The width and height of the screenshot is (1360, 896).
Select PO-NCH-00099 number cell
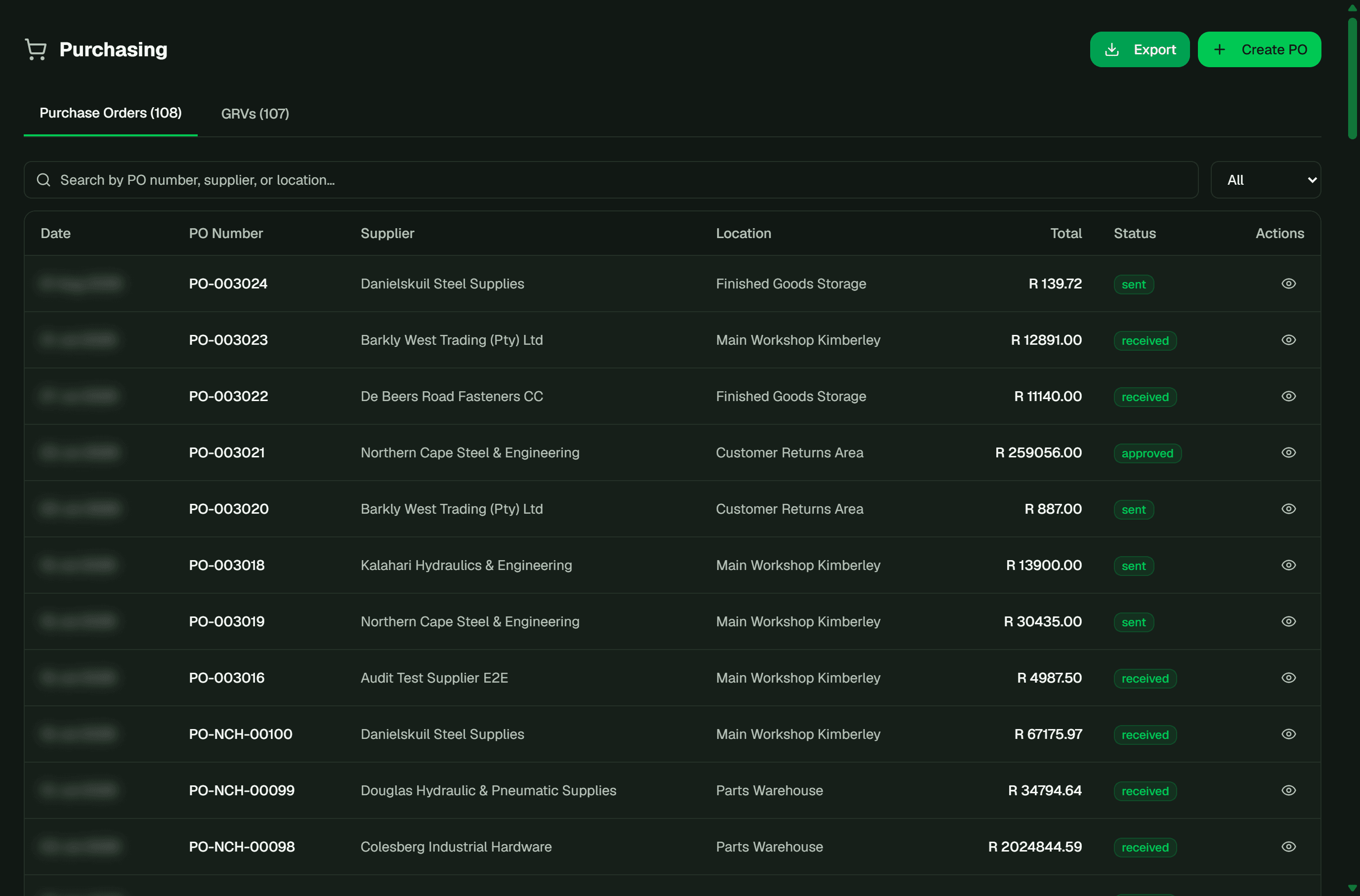(242, 790)
